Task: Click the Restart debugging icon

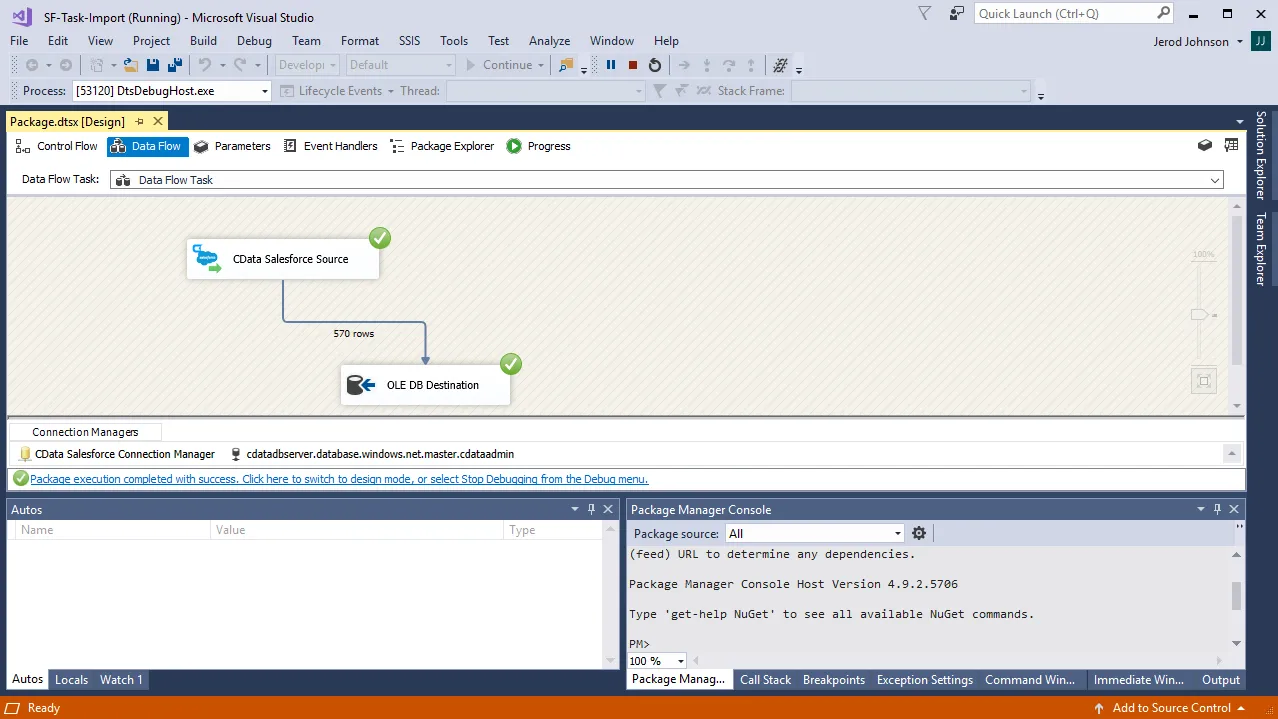Action: pos(656,64)
